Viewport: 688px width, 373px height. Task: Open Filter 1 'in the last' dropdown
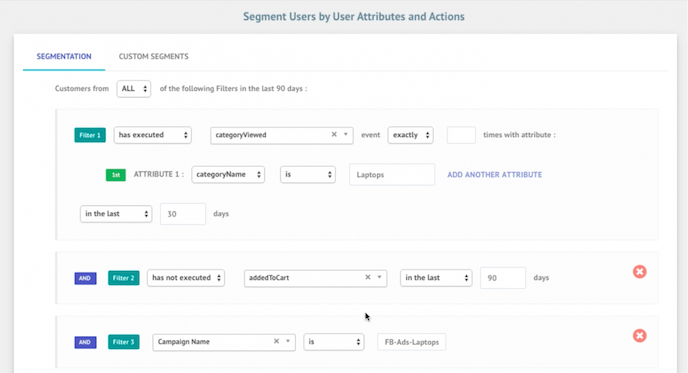pos(116,214)
